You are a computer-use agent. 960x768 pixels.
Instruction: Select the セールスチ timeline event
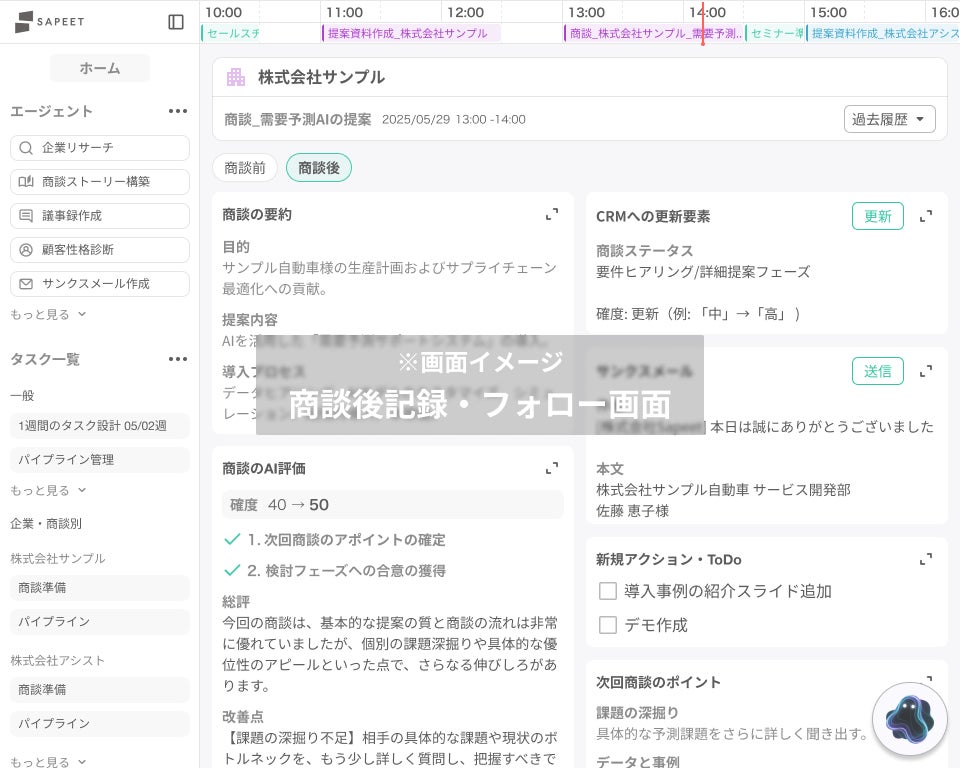click(x=231, y=33)
